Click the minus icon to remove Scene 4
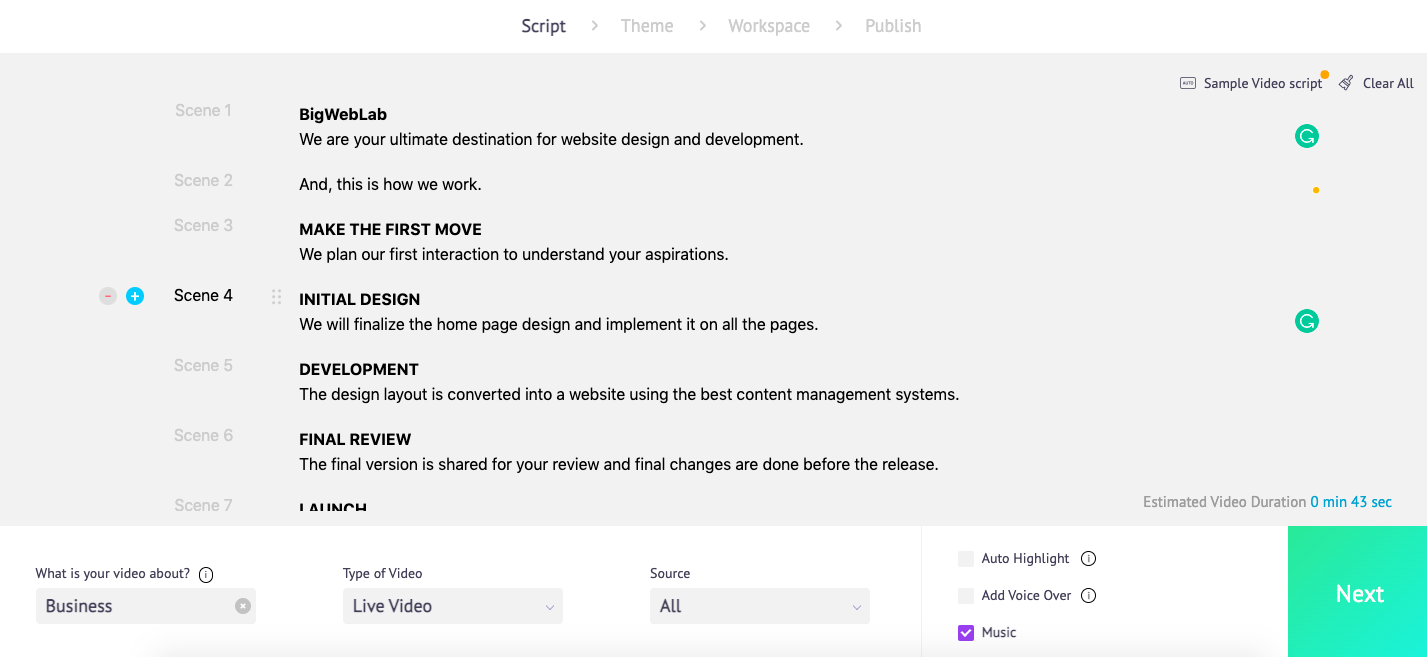The height and width of the screenshot is (657, 1427). tap(107, 296)
